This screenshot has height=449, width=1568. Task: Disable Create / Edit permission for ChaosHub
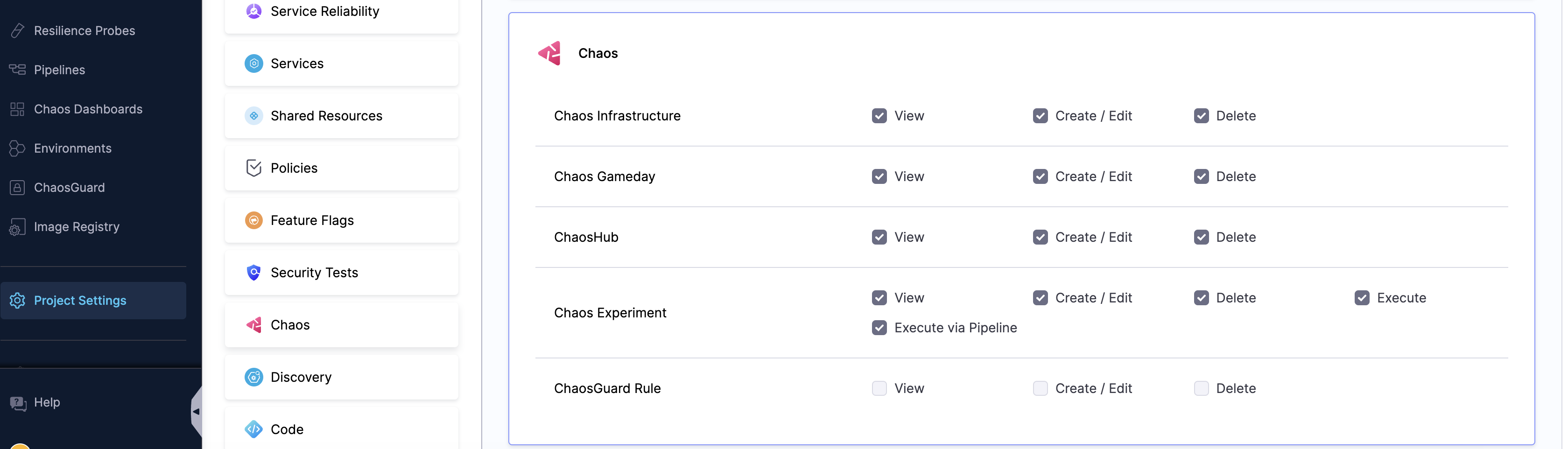1040,237
